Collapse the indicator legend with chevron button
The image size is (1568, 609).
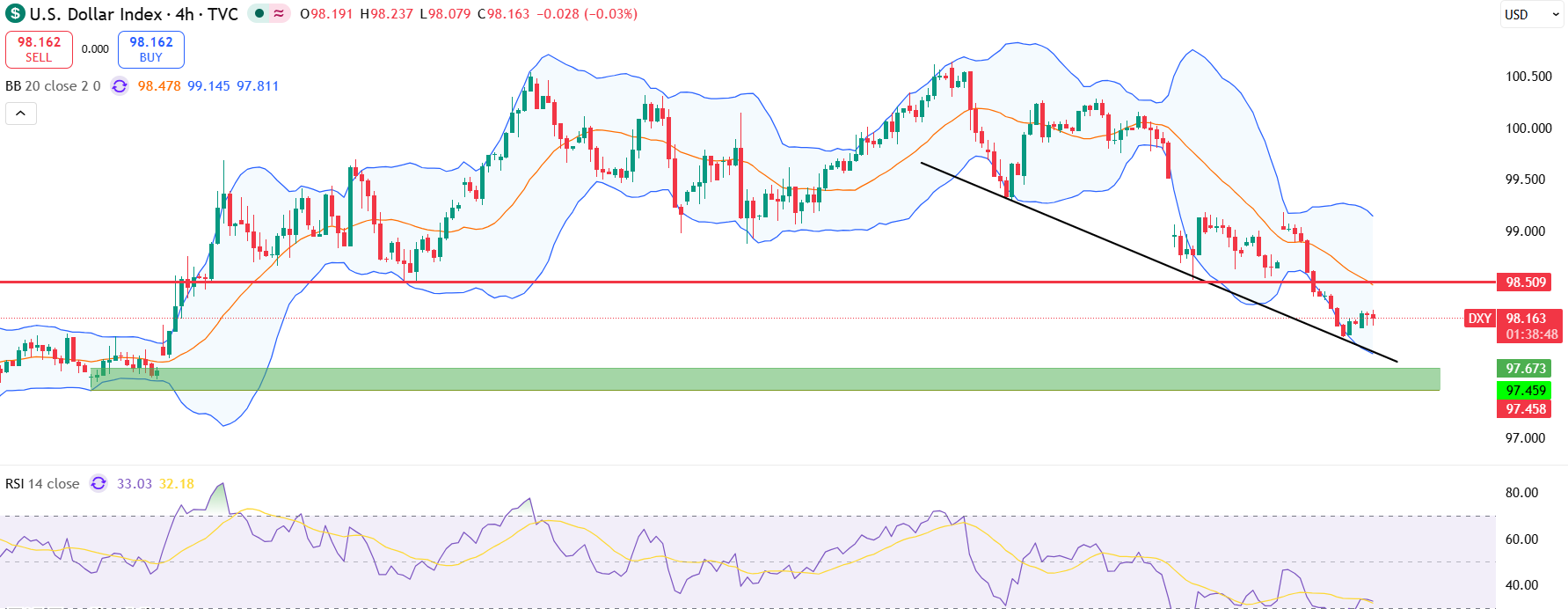point(21,114)
